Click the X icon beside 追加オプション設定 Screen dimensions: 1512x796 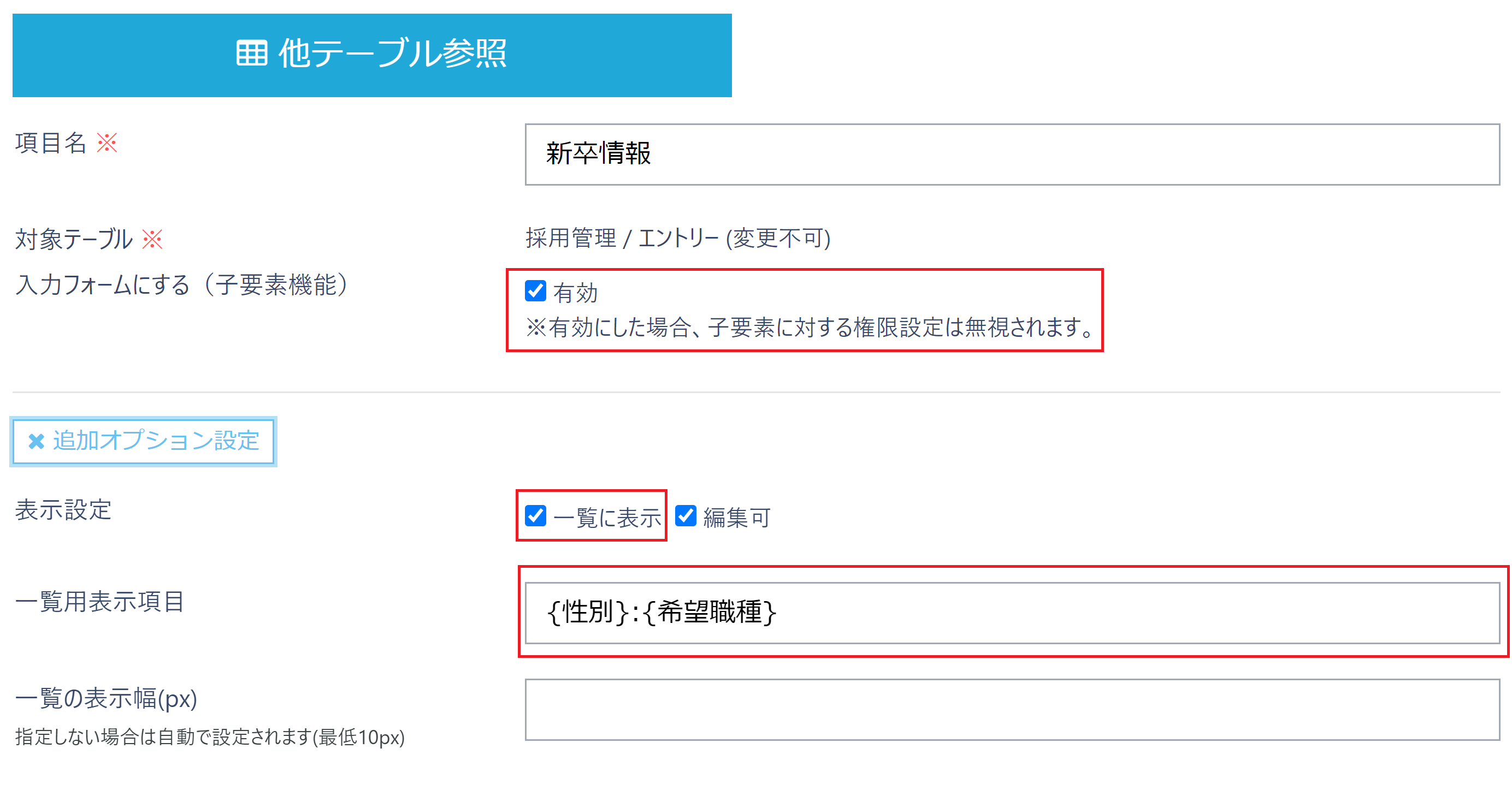coord(37,441)
